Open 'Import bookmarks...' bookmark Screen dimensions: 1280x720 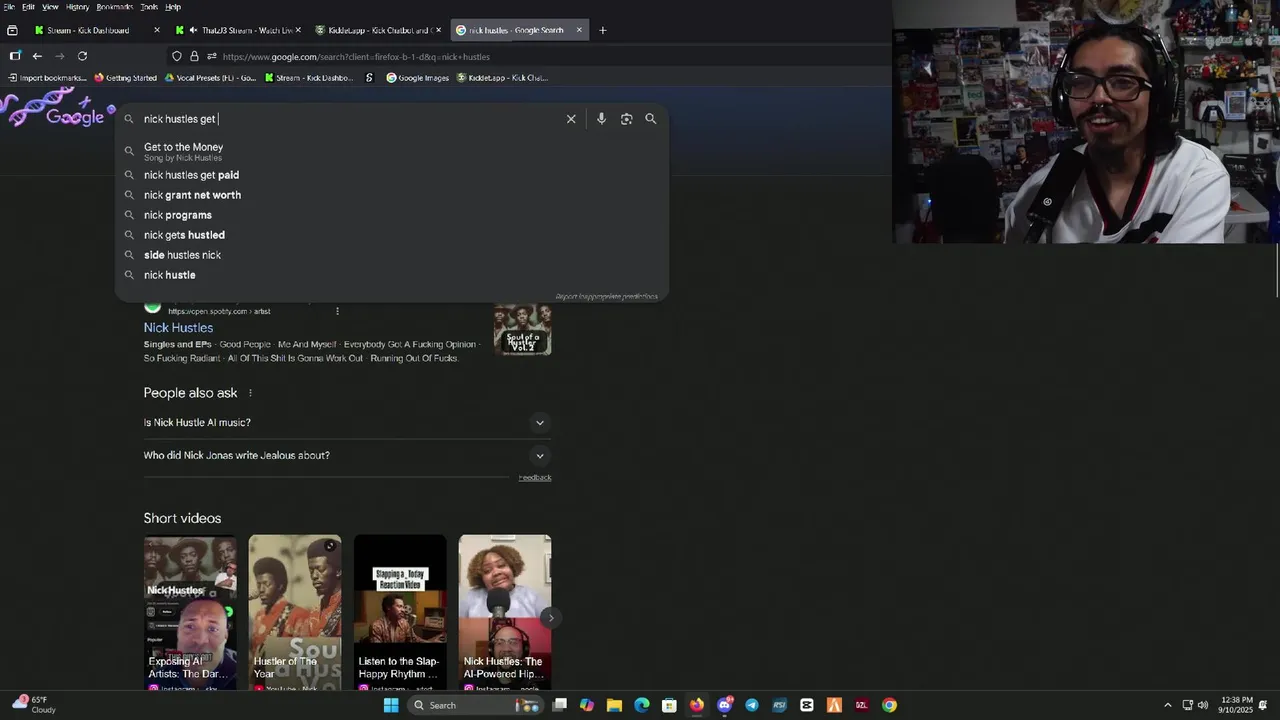[x=47, y=78]
